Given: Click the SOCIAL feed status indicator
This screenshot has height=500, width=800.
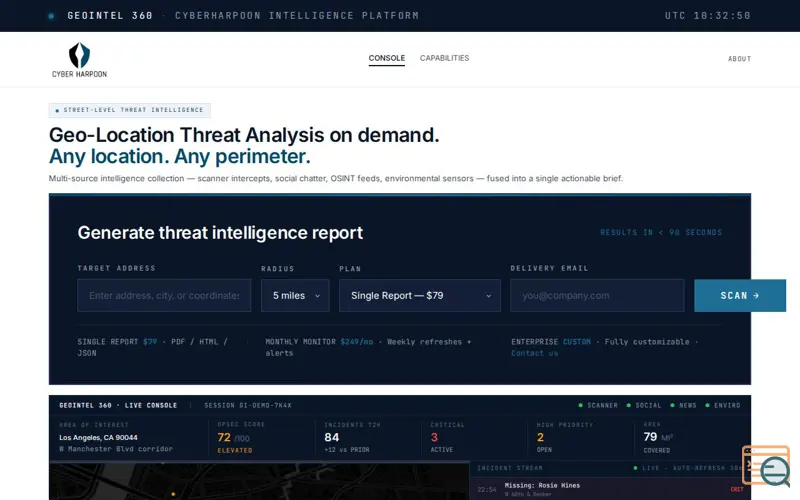Looking at the screenshot, I should tap(644, 405).
